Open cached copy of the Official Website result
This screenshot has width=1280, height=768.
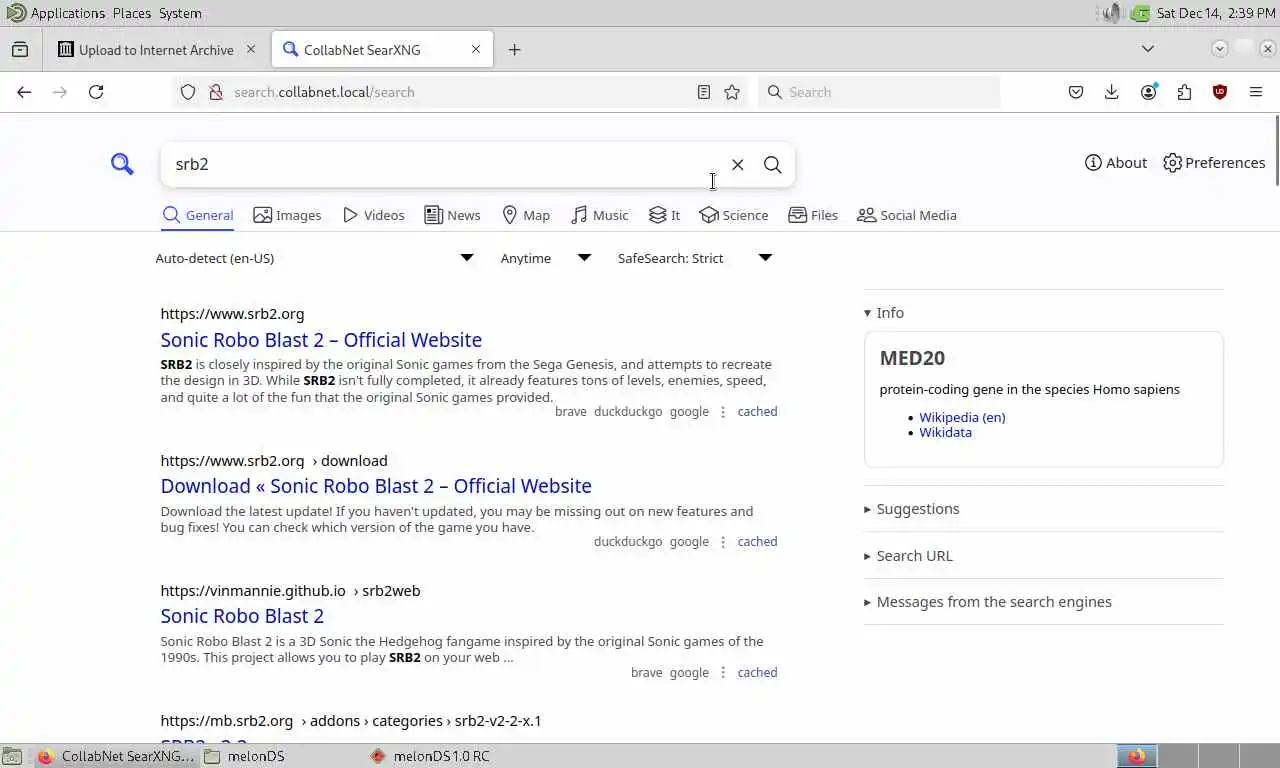[757, 412]
